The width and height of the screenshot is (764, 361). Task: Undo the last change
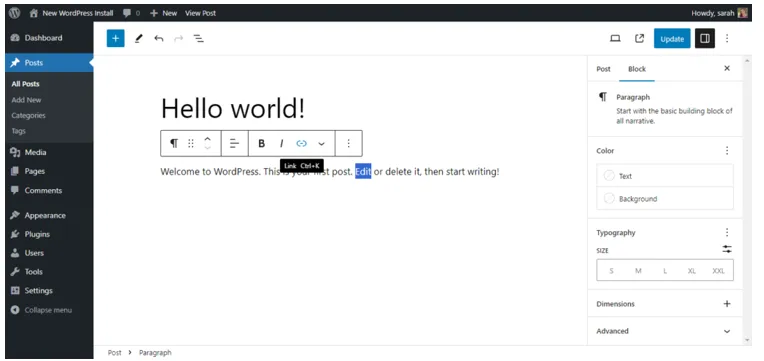(x=159, y=38)
